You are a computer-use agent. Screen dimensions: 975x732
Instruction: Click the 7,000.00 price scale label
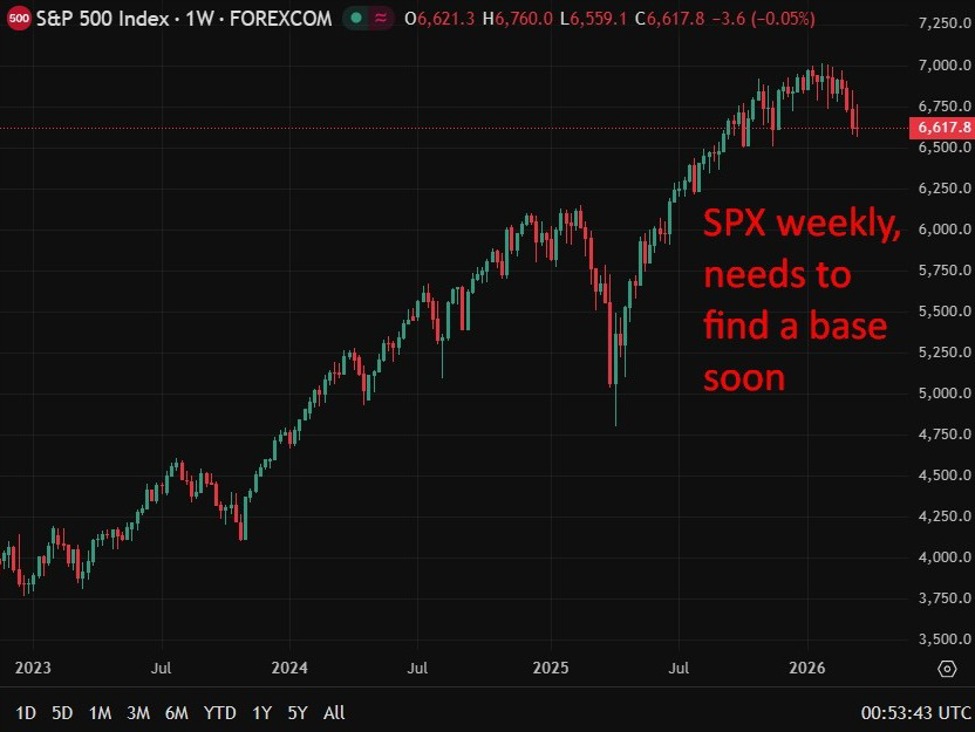[944, 65]
